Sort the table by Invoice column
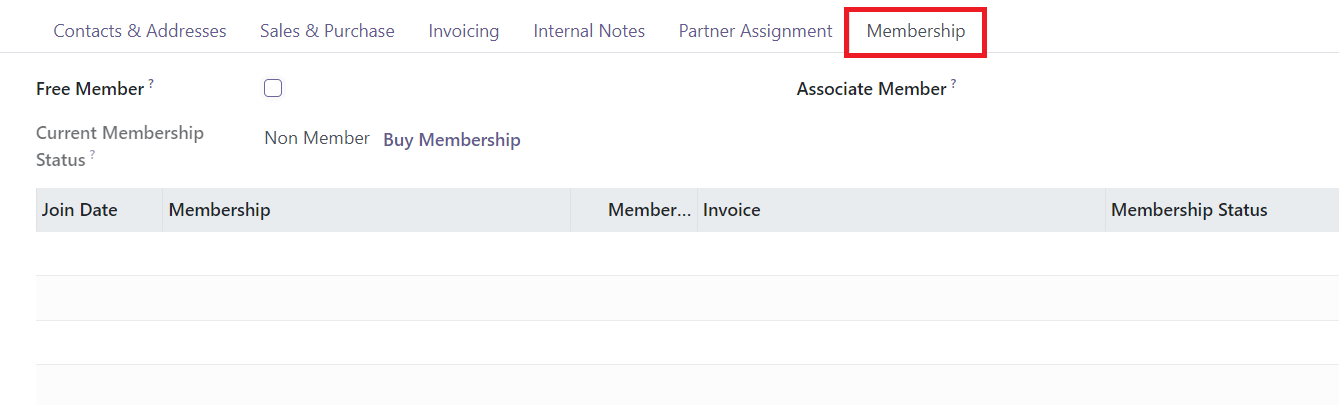The image size is (1339, 405). pos(732,210)
